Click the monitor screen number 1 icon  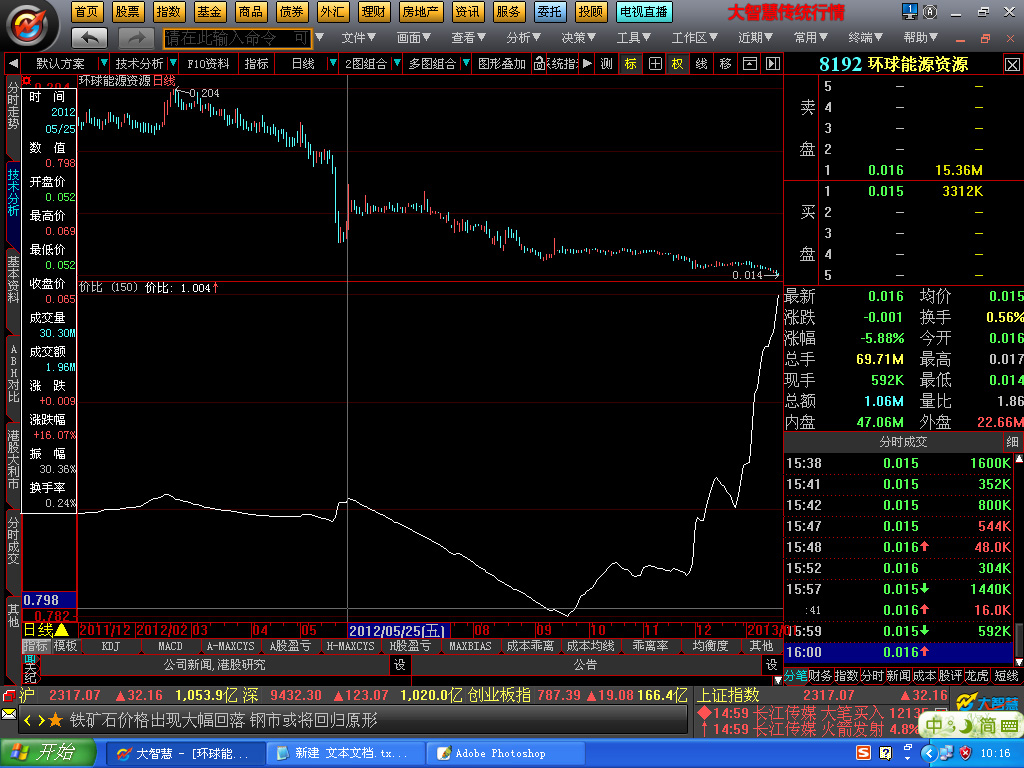(x=909, y=11)
